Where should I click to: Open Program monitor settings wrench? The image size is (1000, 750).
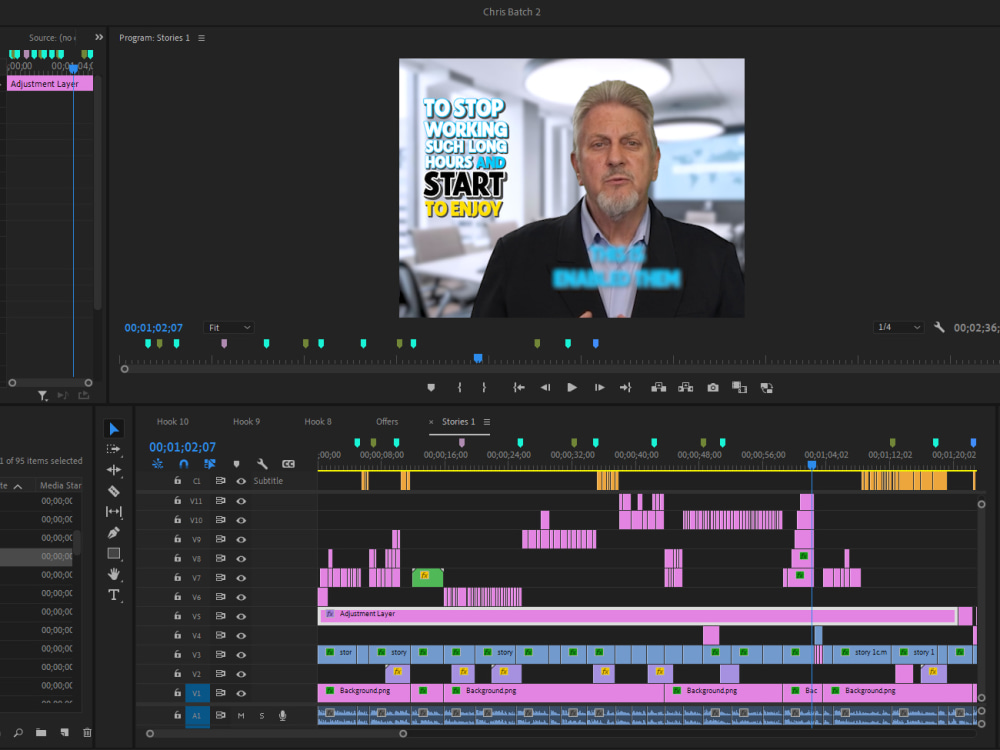click(x=939, y=327)
